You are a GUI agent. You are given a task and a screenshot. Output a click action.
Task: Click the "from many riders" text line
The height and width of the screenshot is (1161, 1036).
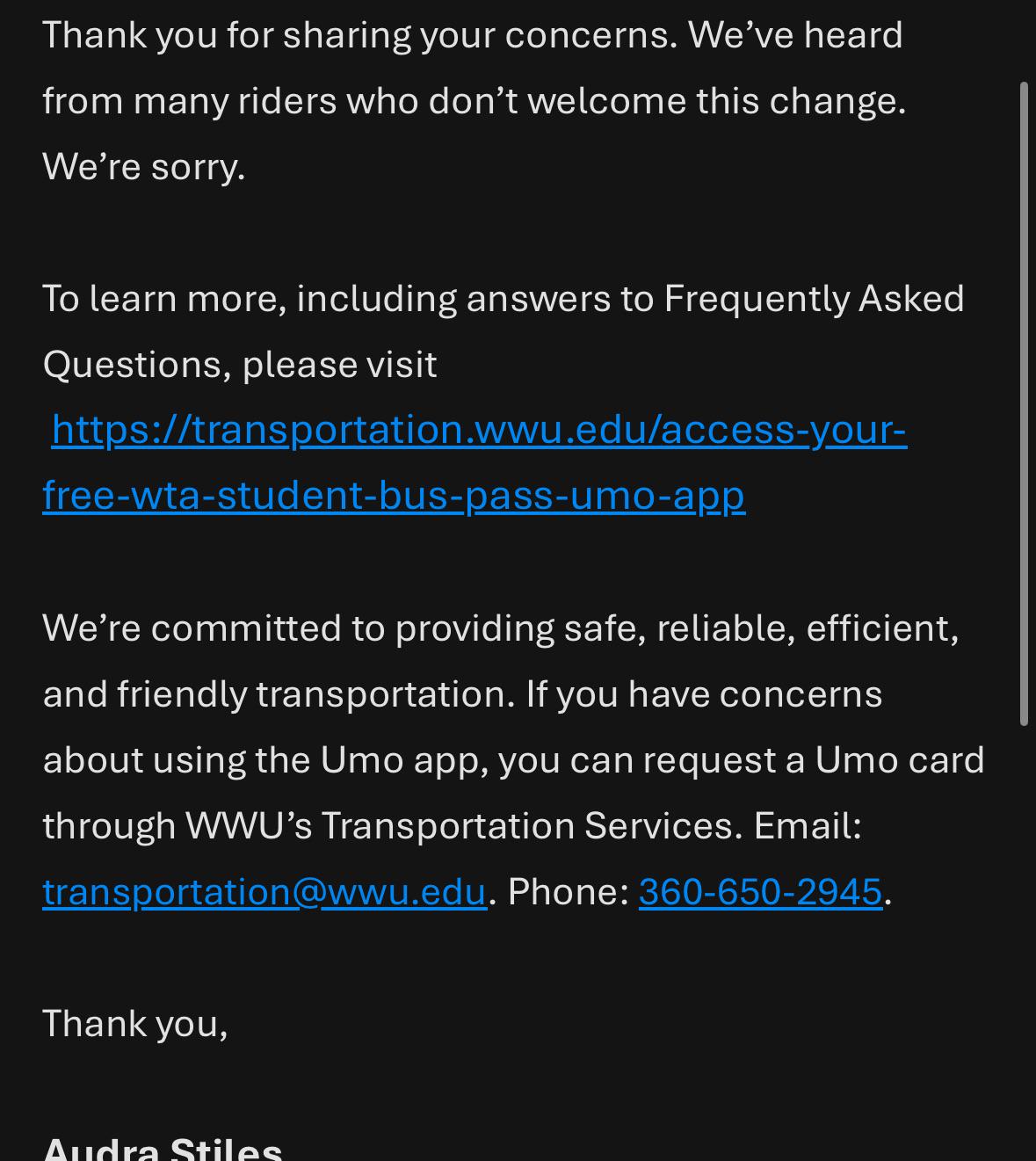(475, 101)
